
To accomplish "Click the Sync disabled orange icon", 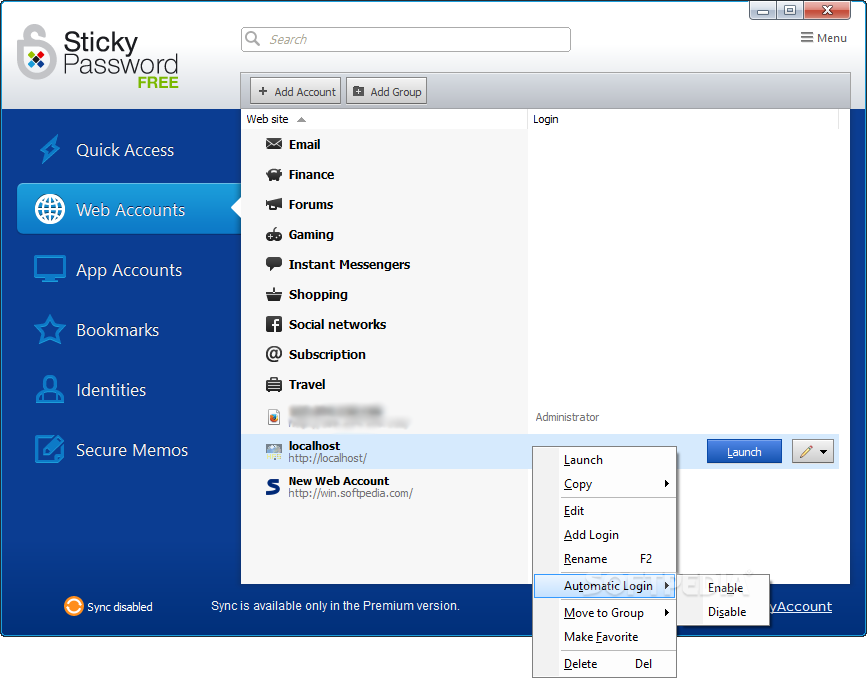I will coord(74,606).
